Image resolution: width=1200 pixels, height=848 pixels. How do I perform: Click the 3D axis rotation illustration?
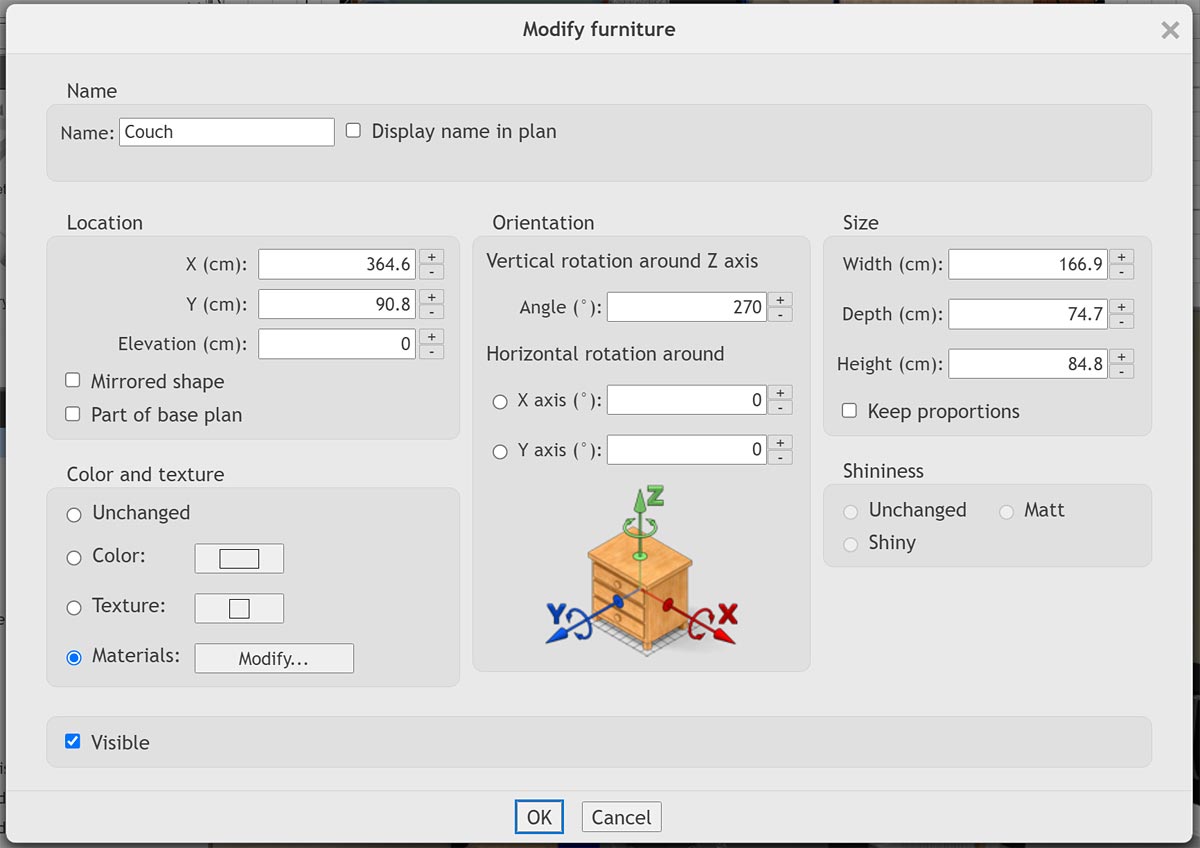click(641, 568)
